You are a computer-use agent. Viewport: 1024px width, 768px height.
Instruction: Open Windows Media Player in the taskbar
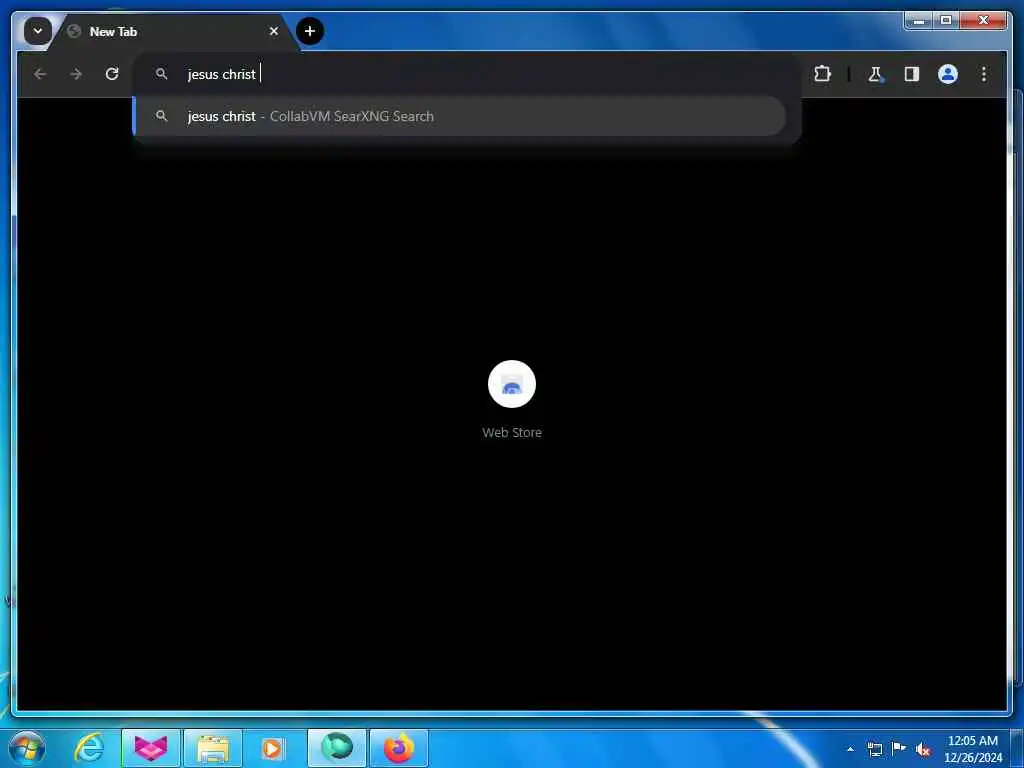pos(272,748)
